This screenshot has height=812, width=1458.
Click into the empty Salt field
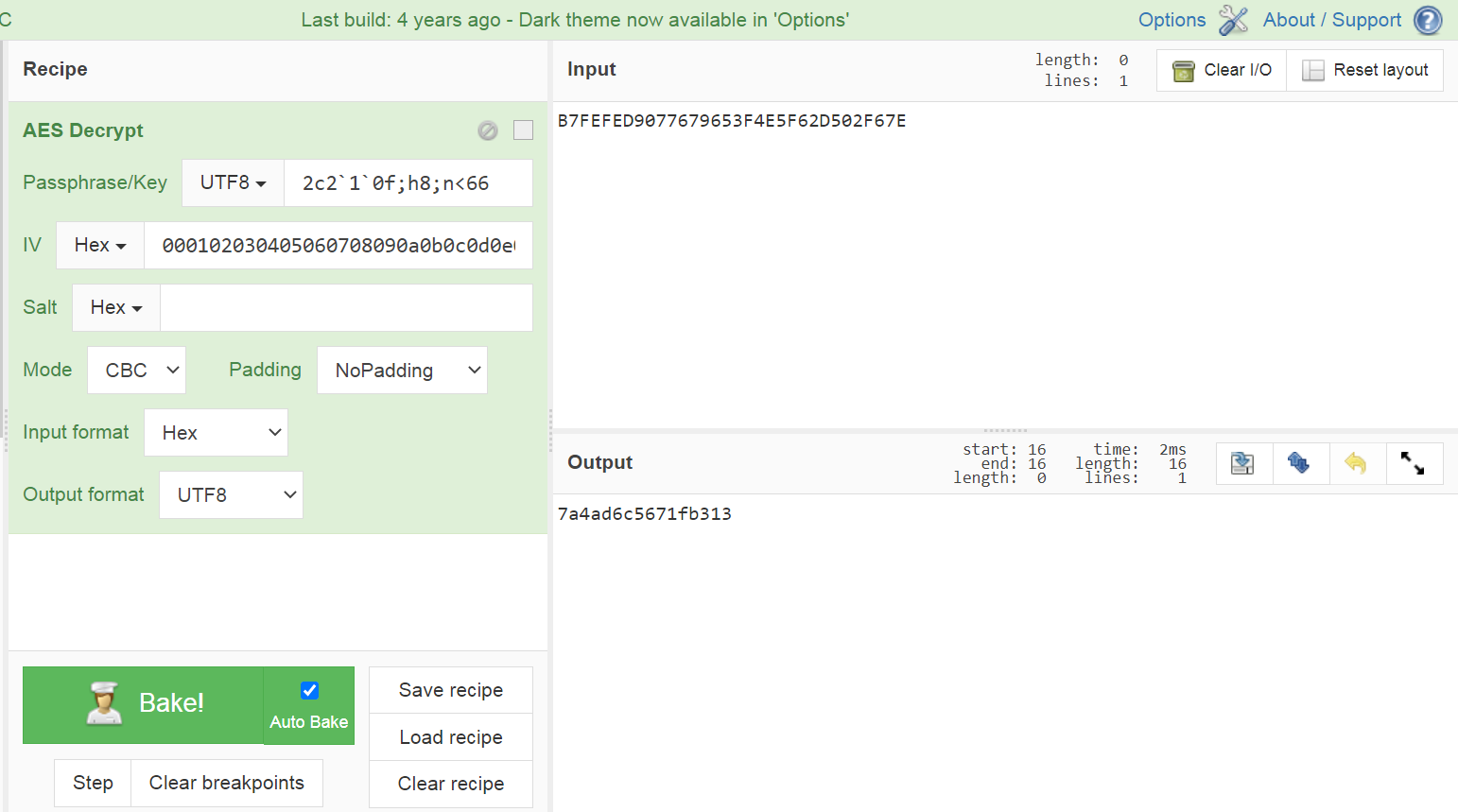click(x=346, y=307)
